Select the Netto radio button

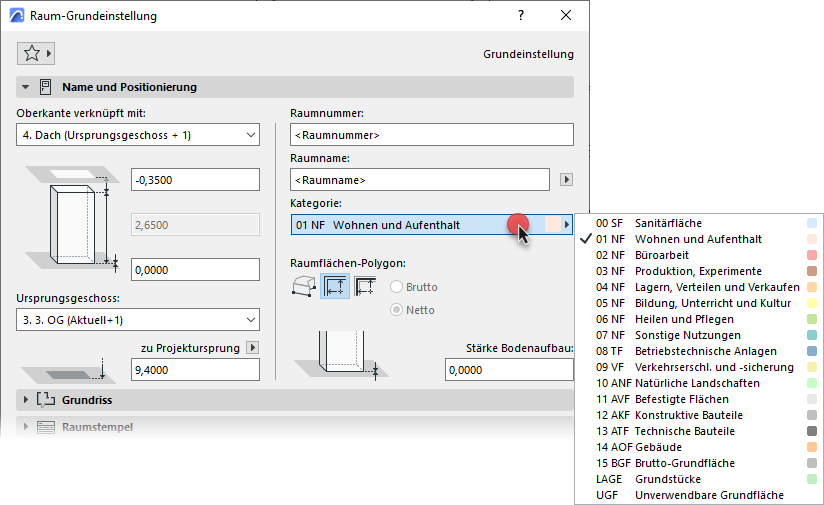396,310
